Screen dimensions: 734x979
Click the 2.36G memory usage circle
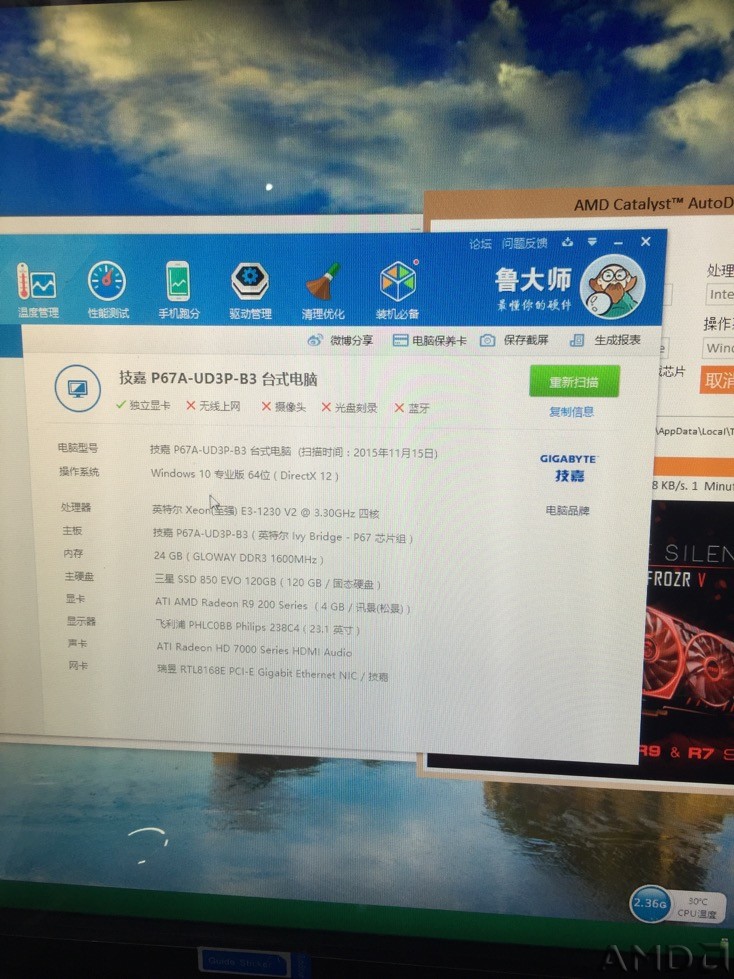coord(650,903)
